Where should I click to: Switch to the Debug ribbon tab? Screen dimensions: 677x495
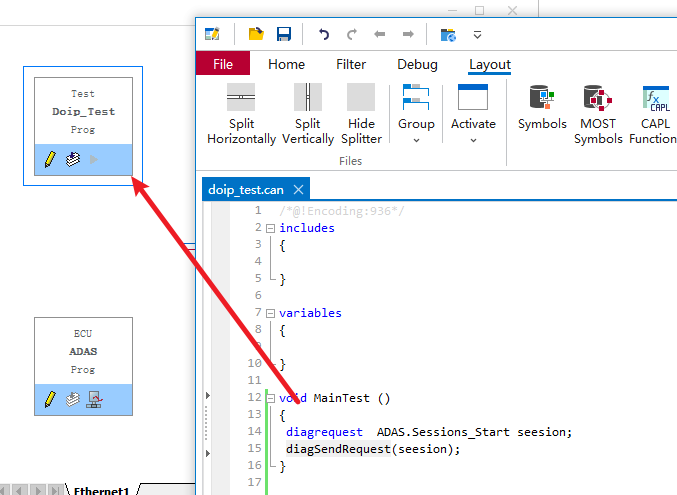[417, 64]
